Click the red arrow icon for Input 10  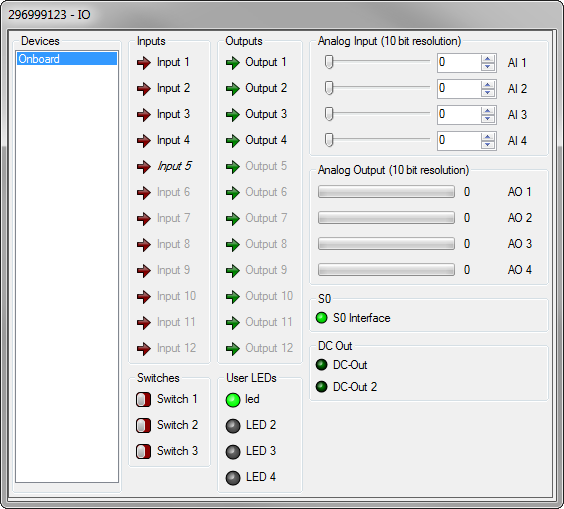[144, 297]
